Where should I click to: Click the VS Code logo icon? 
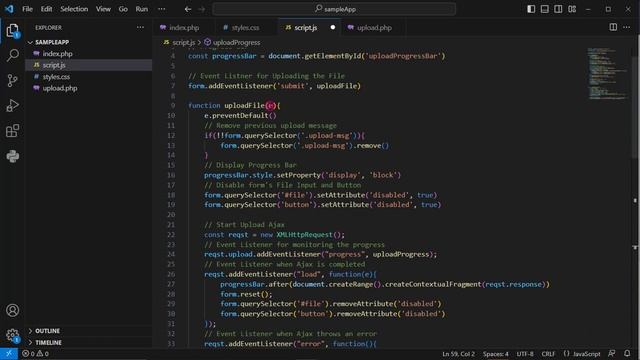tap(9, 9)
